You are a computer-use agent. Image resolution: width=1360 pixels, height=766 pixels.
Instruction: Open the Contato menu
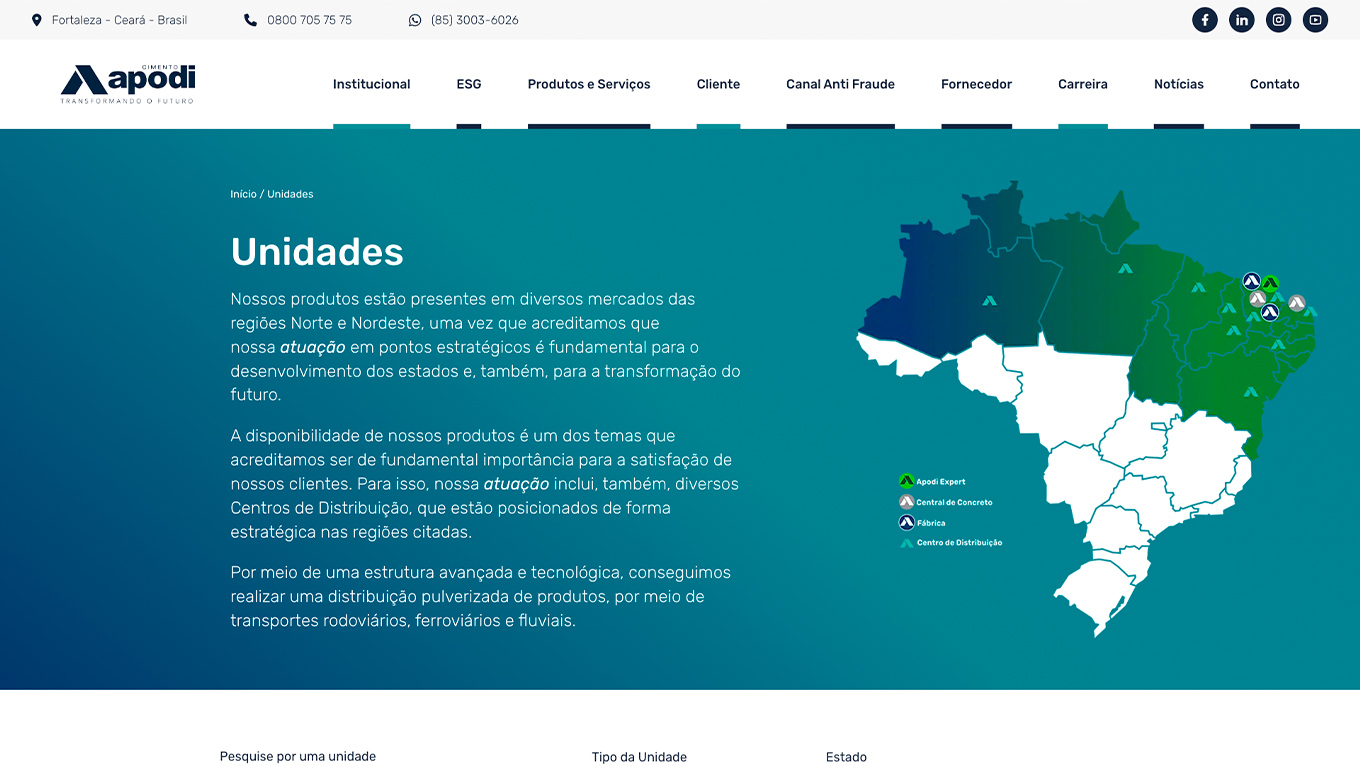[x=1275, y=84]
